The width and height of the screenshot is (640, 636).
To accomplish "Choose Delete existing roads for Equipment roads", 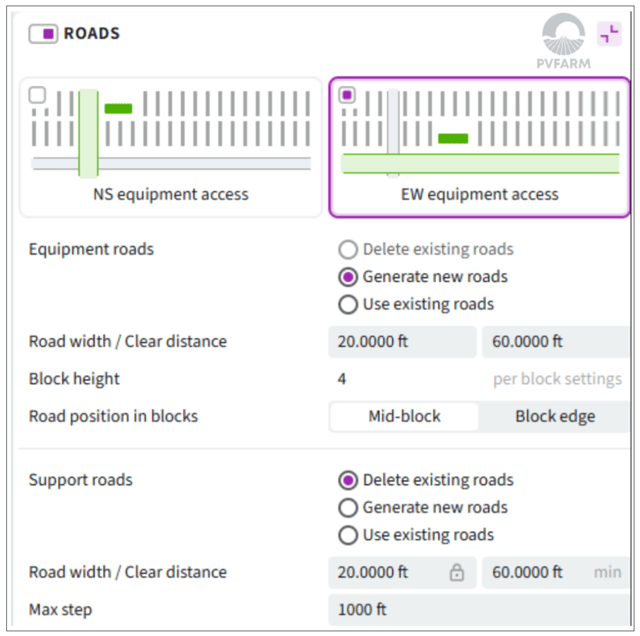I will (x=348, y=249).
